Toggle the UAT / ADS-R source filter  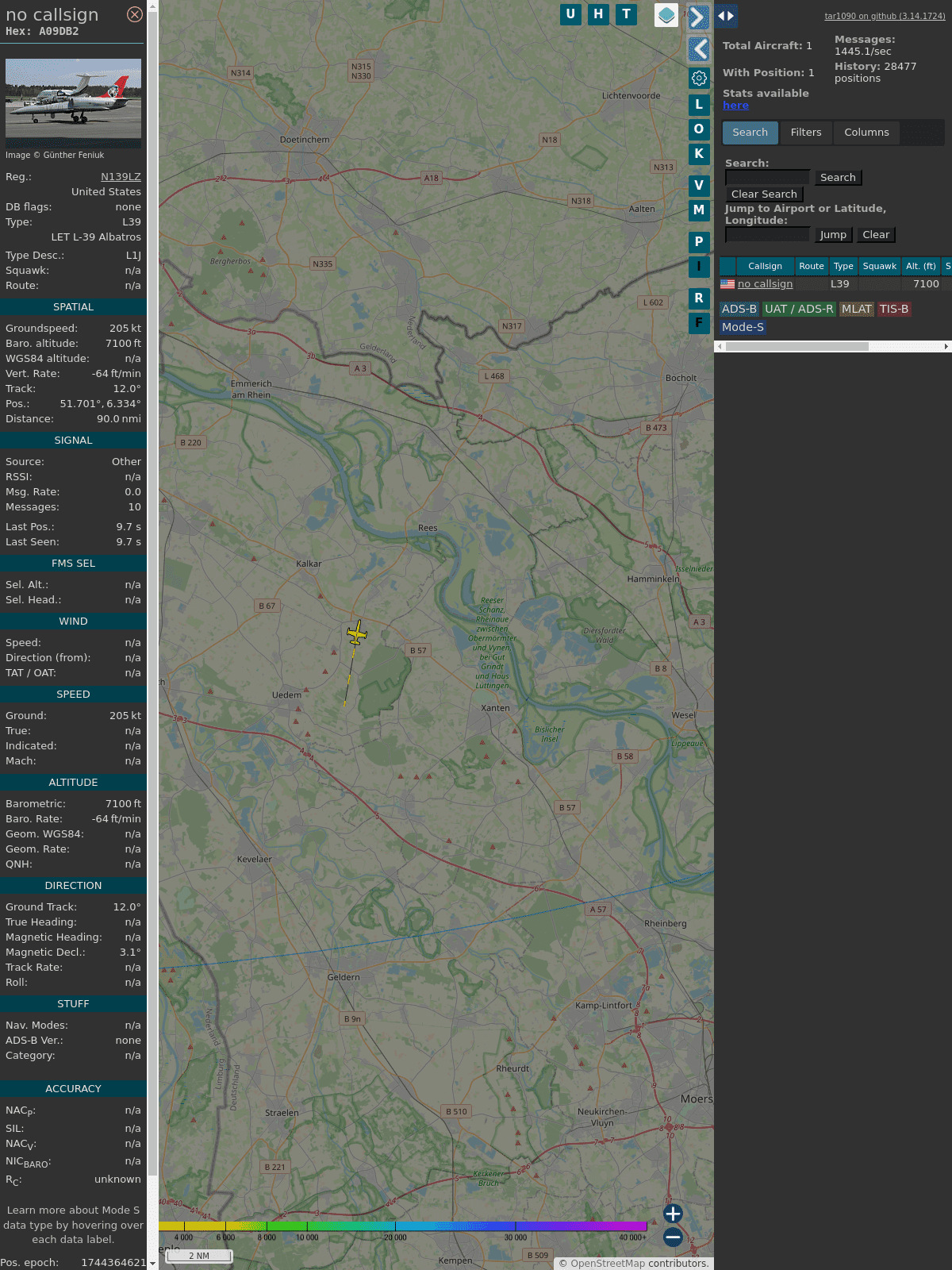coord(799,310)
